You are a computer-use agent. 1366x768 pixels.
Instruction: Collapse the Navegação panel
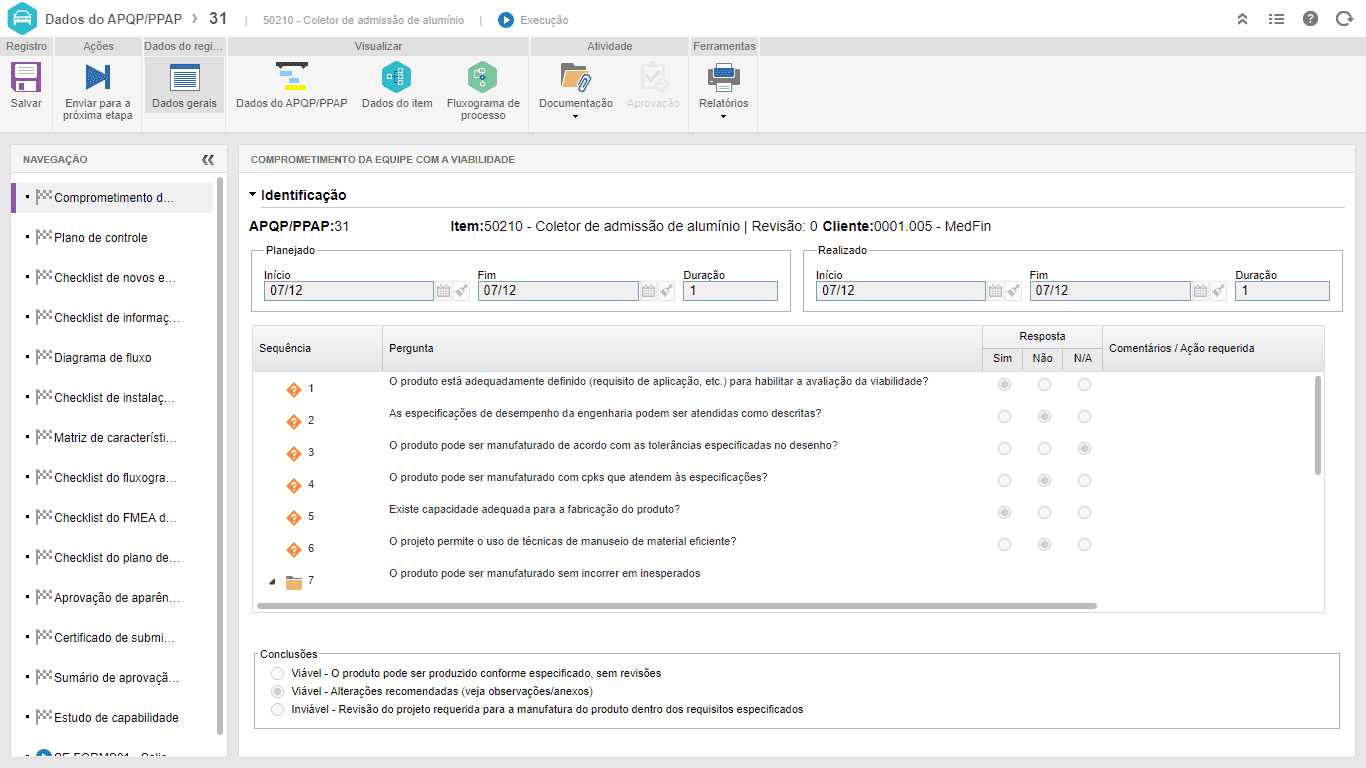(208, 160)
